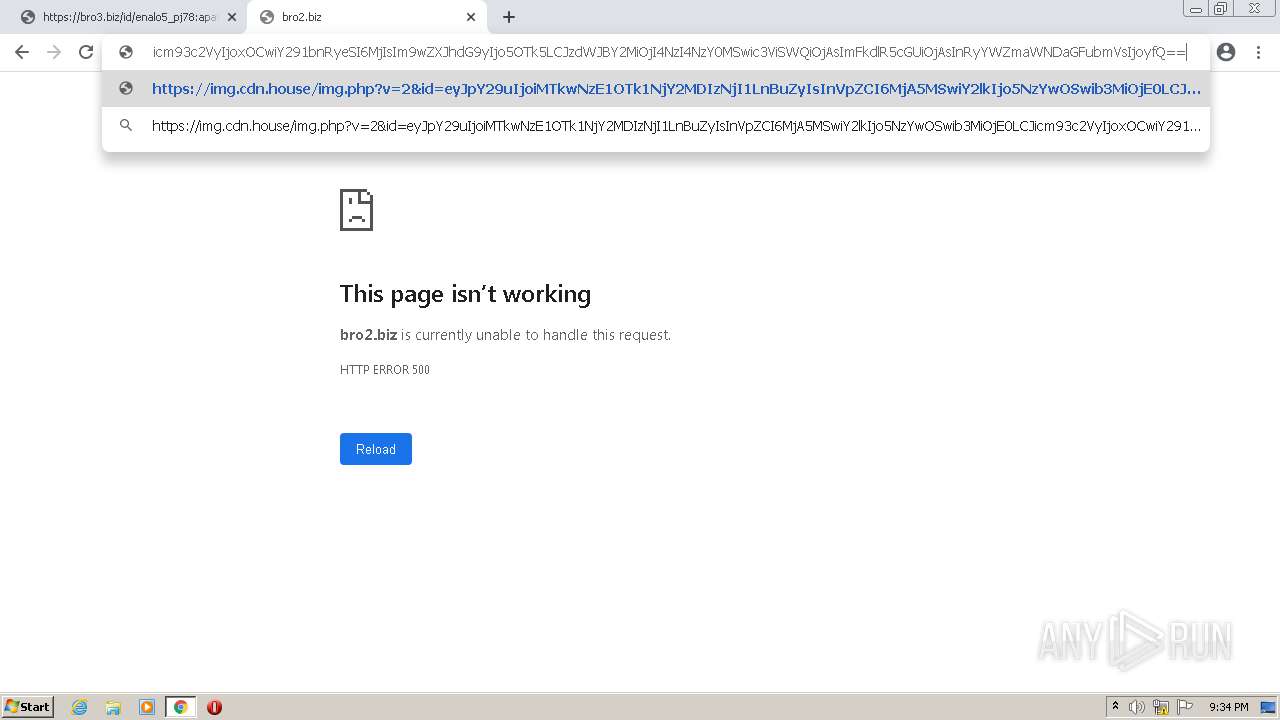Click the show desktop monitor icon
1280x720 pixels.
[x=1268, y=707]
